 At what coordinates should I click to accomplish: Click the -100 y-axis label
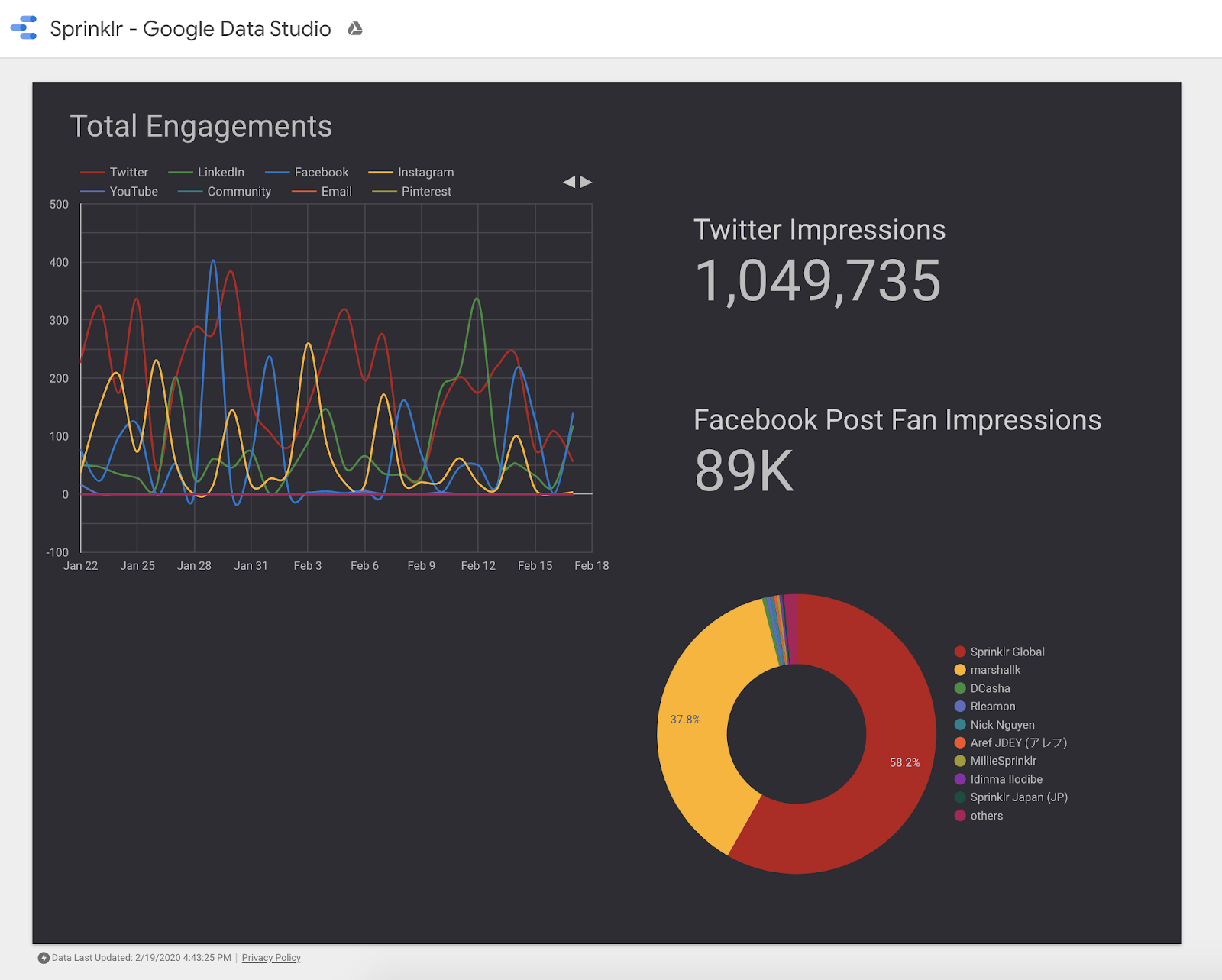coord(57,552)
